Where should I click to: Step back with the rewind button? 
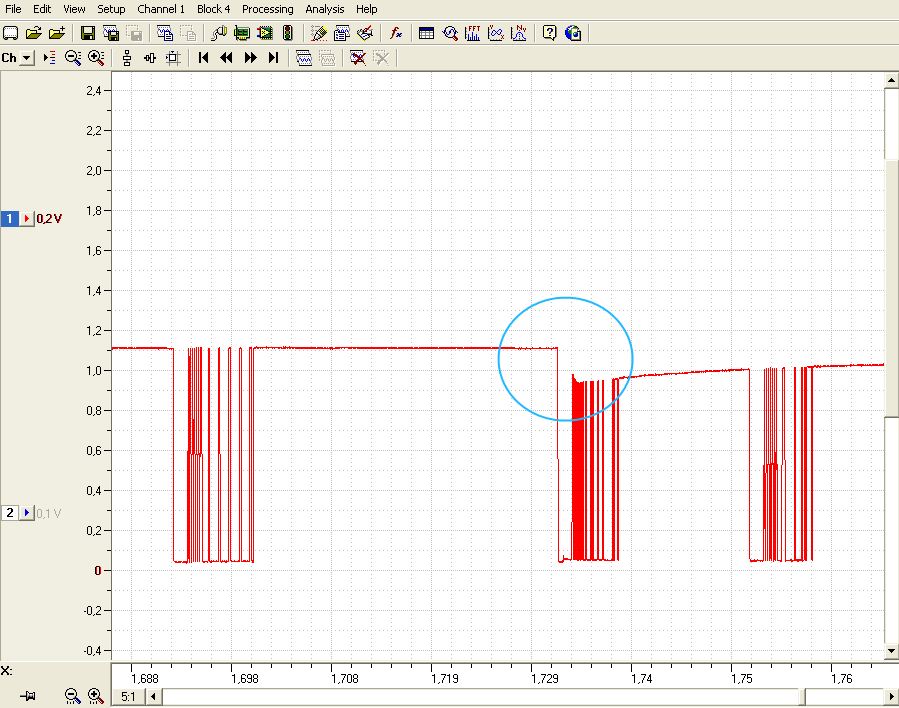coord(226,57)
